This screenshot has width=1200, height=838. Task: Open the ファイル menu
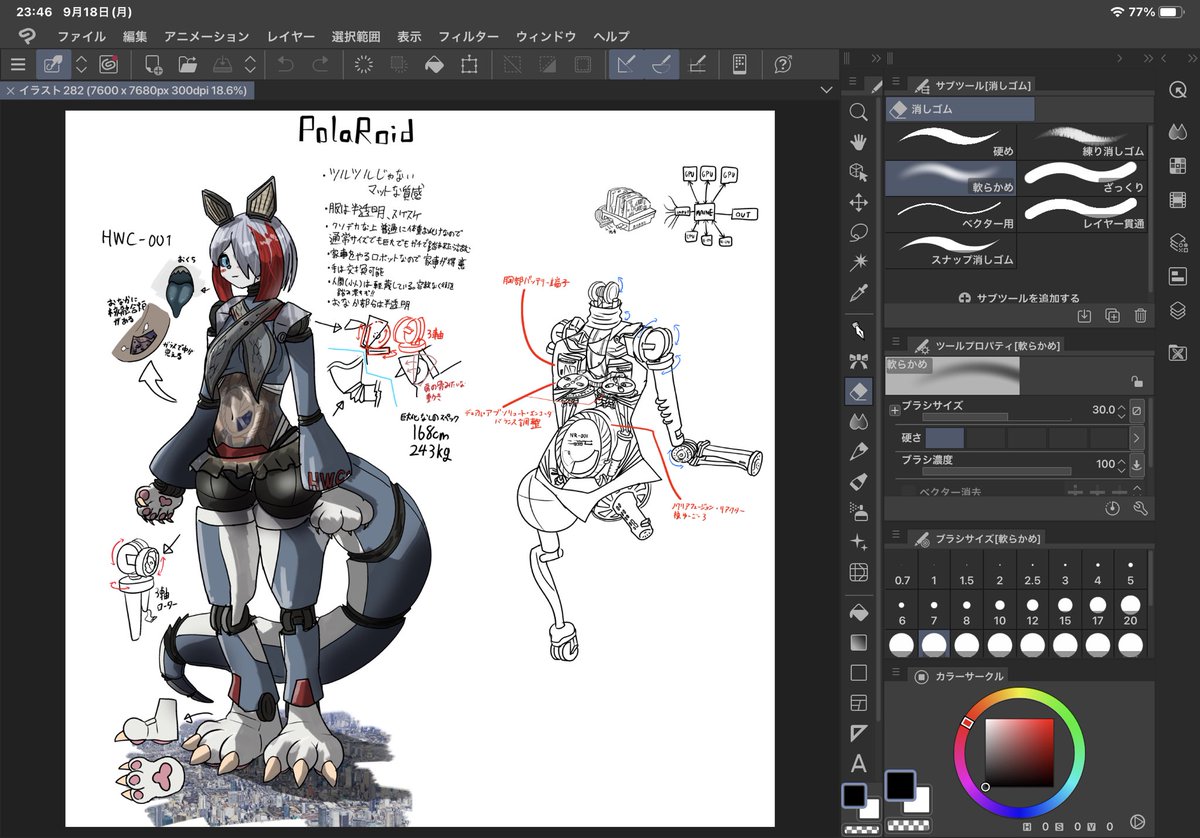coord(81,36)
